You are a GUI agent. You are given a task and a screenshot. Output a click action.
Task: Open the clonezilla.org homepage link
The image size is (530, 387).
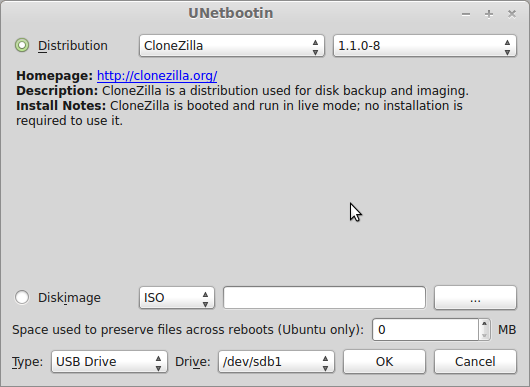click(x=157, y=76)
